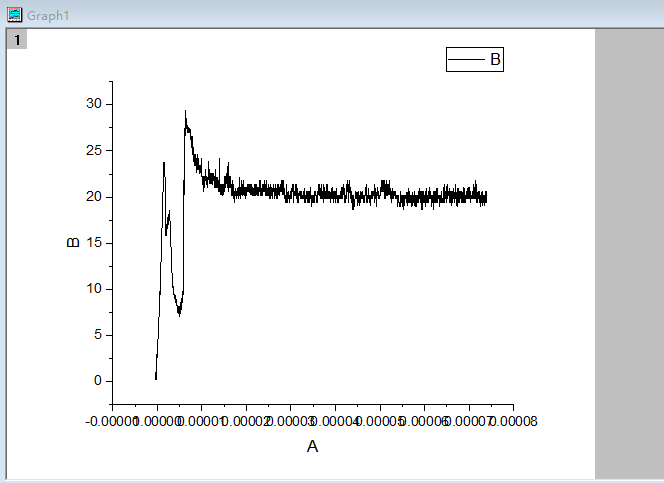The image size is (664, 483).
Task: Select the legend text B
Action: pyautogui.click(x=494, y=60)
